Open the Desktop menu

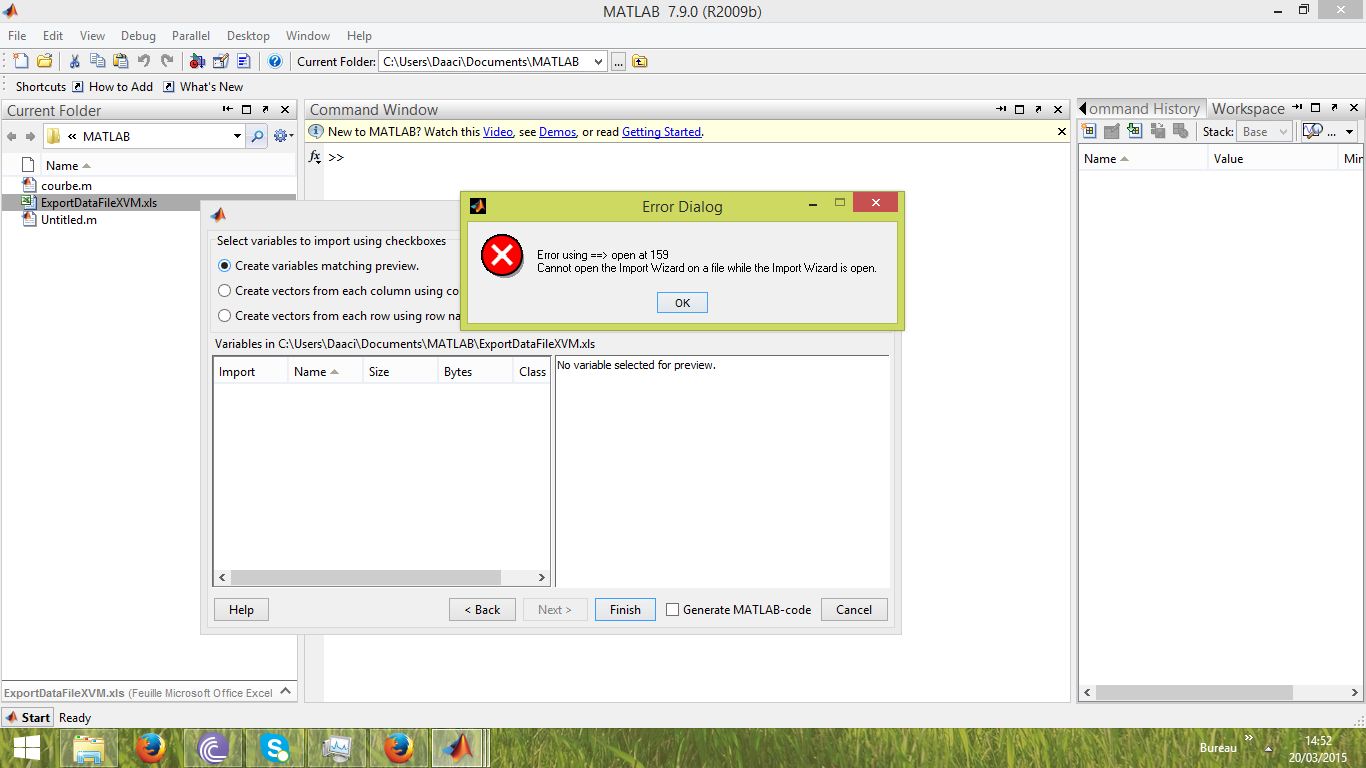(248, 36)
